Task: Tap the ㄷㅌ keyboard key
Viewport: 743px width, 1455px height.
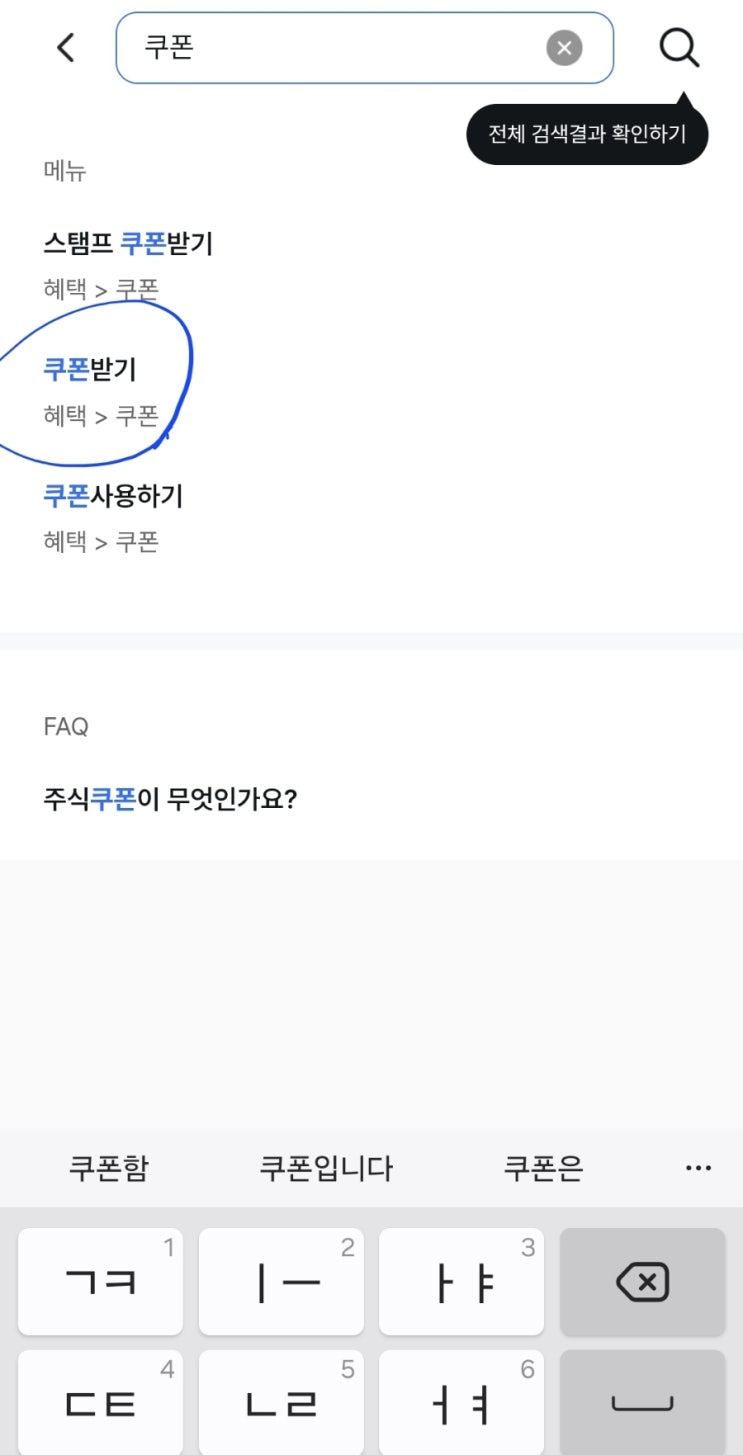Action: coord(101,1403)
